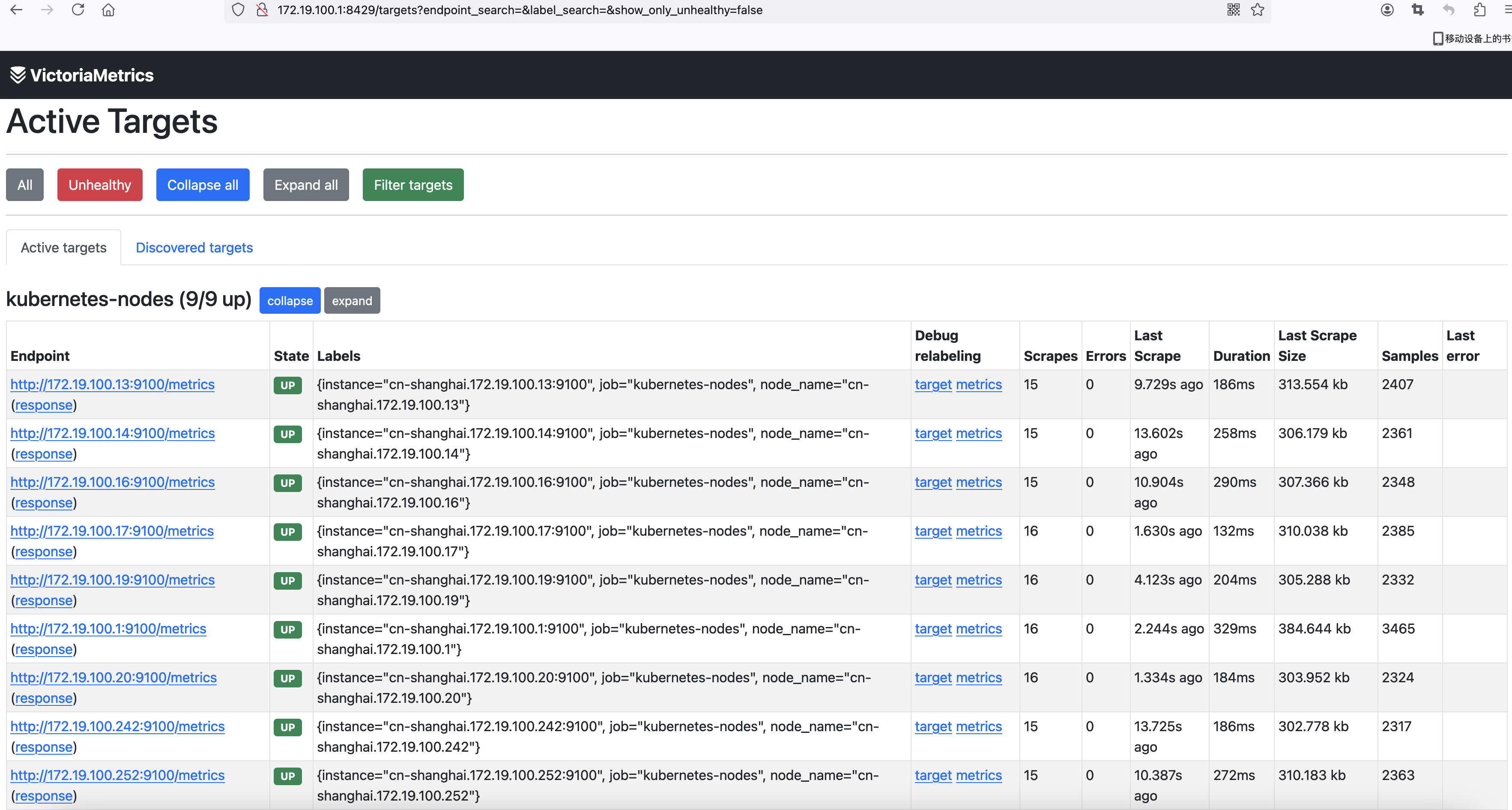The image size is (1512, 810).
Task: Switch to the Discovered targets tab
Action: point(194,248)
